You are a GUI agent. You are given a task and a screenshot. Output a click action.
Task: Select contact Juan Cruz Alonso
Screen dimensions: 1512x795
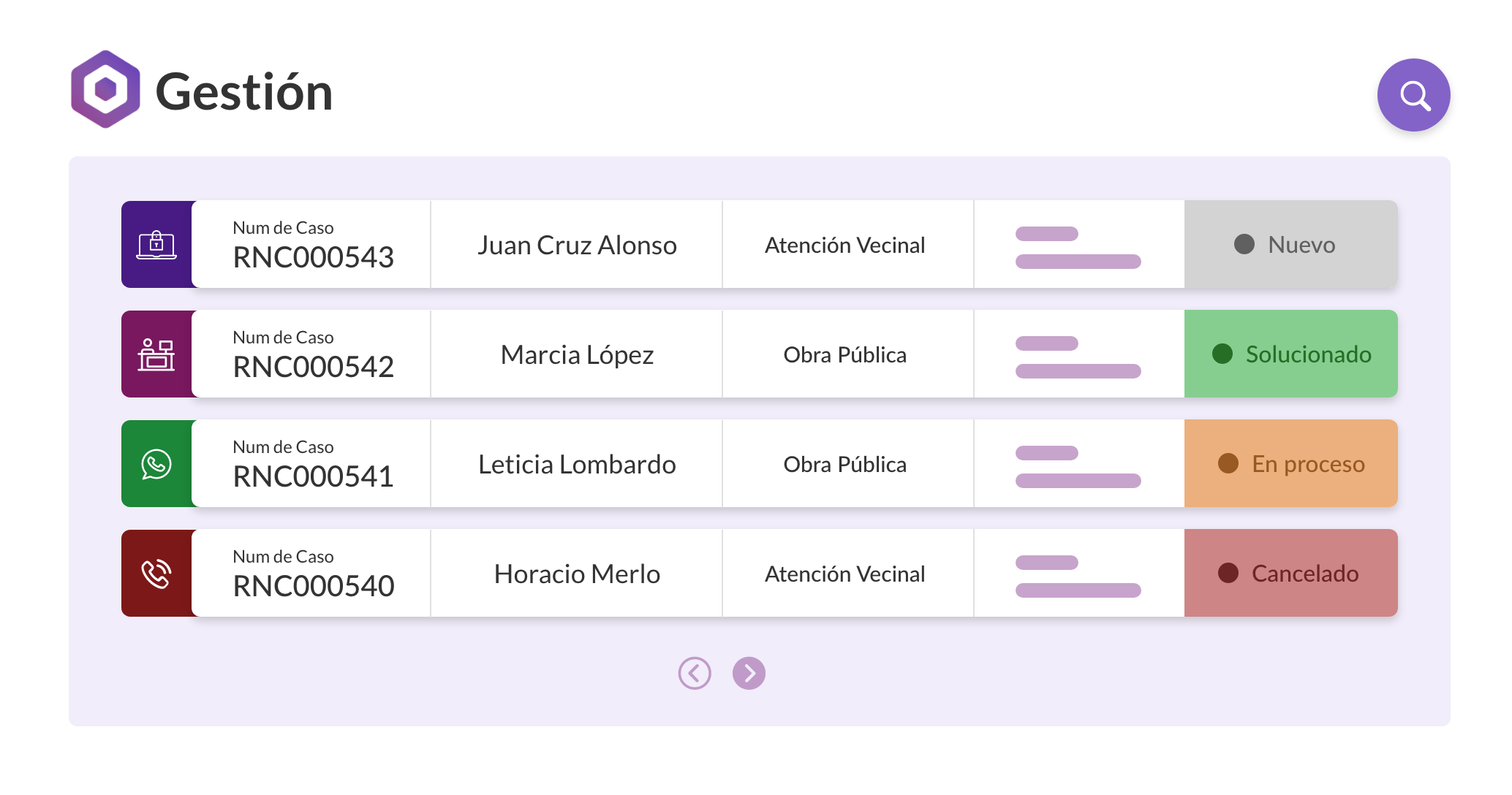[x=577, y=246]
